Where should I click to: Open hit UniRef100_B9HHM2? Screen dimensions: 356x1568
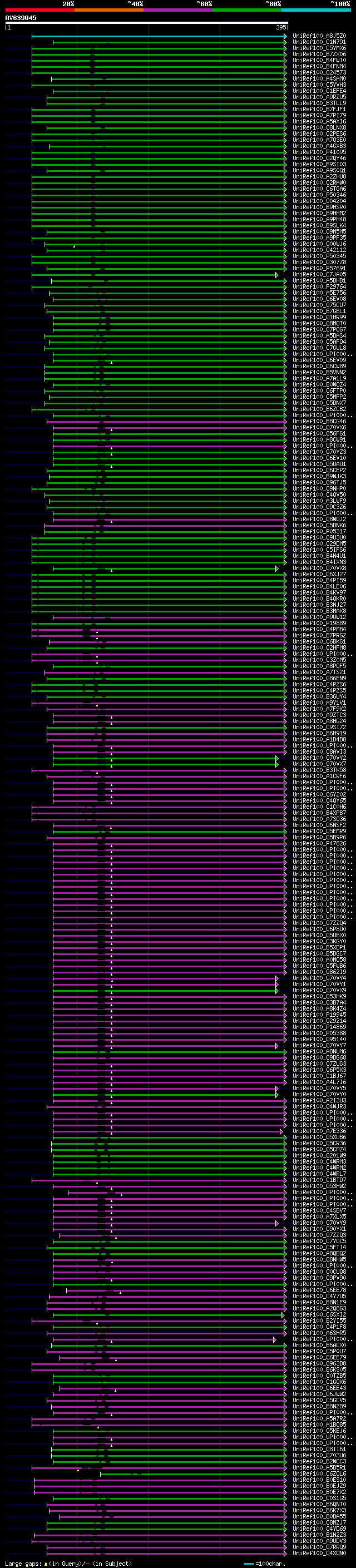(319, 213)
